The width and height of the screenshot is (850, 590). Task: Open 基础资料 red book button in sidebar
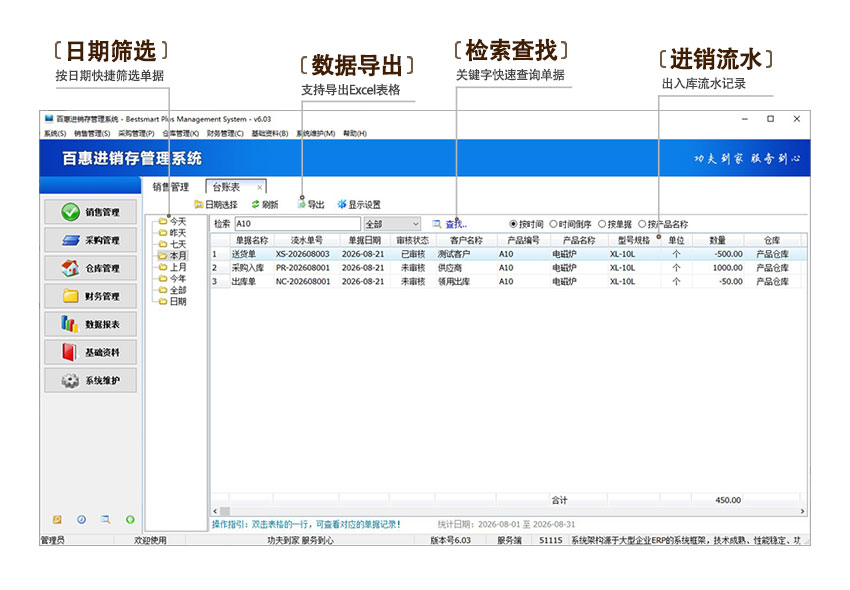click(91, 352)
